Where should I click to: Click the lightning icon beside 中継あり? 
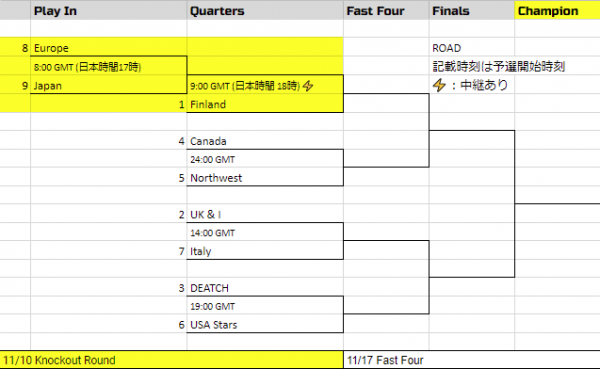439,85
